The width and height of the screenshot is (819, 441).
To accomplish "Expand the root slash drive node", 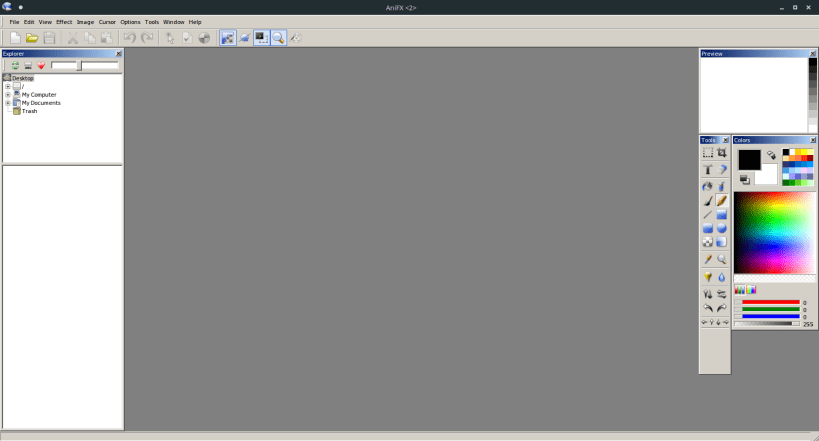I will [x=8, y=86].
